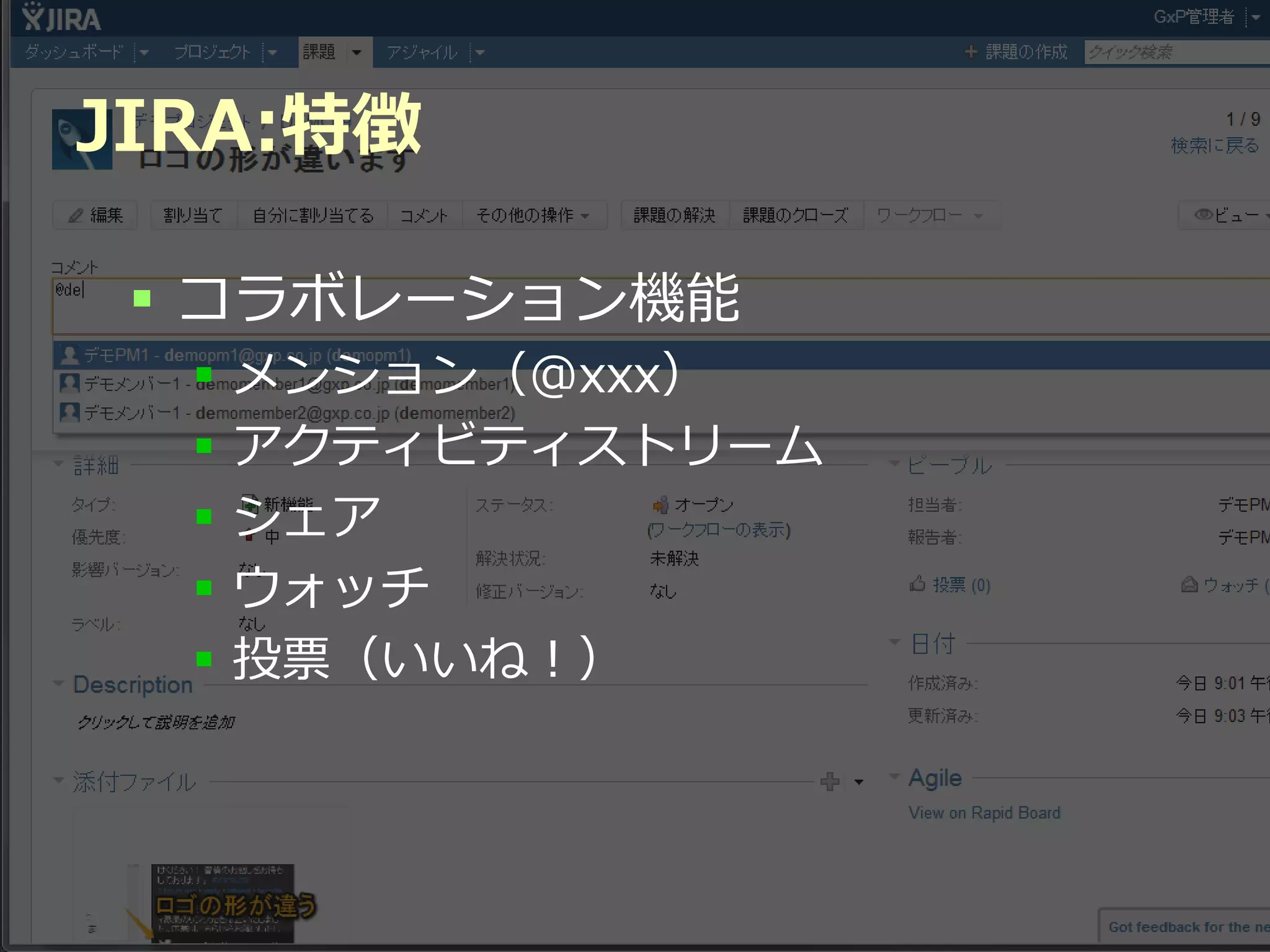Open the attachment options dropdown arrow
The width and height of the screenshot is (1270, 952).
859,782
